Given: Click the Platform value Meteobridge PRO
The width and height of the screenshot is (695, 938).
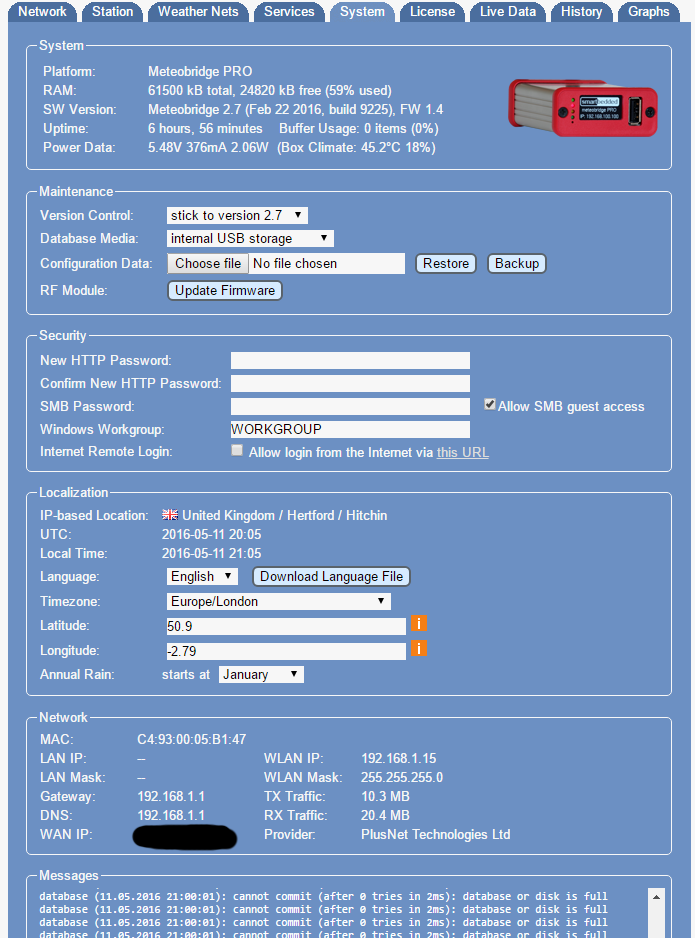Looking at the screenshot, I should 200,72.
